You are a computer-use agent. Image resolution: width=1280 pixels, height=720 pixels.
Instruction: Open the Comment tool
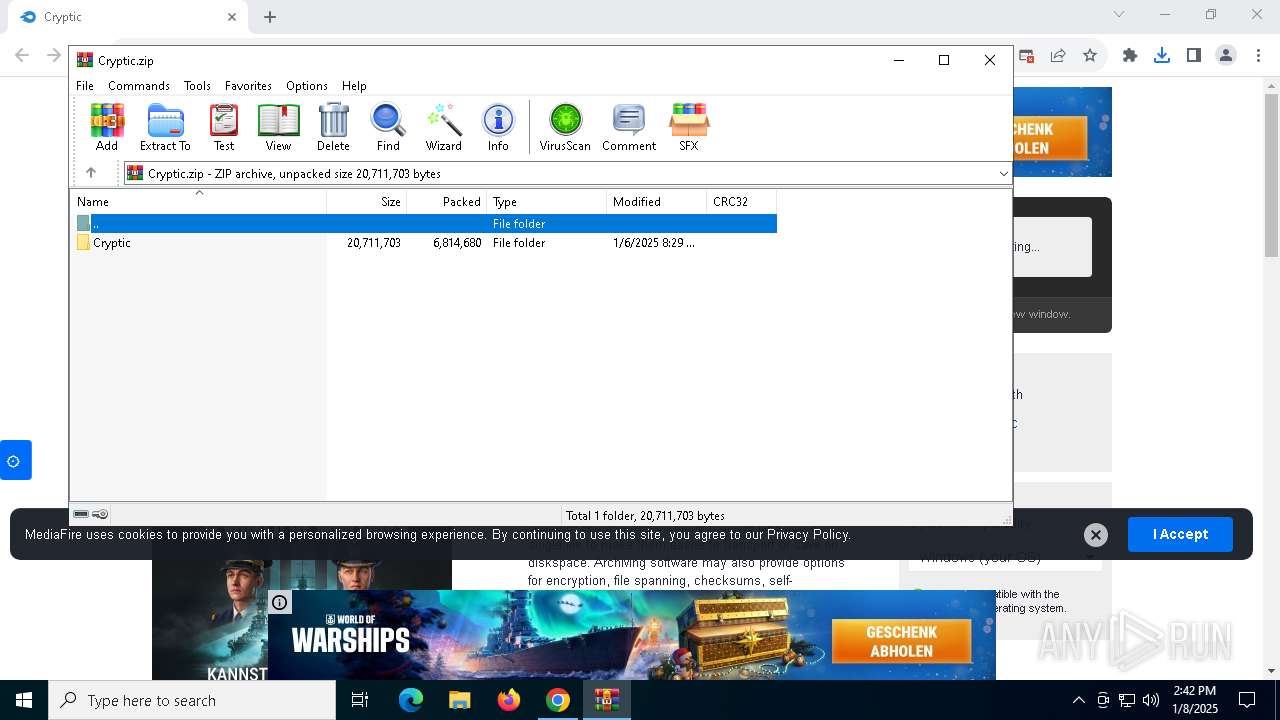tap(629, 127)
